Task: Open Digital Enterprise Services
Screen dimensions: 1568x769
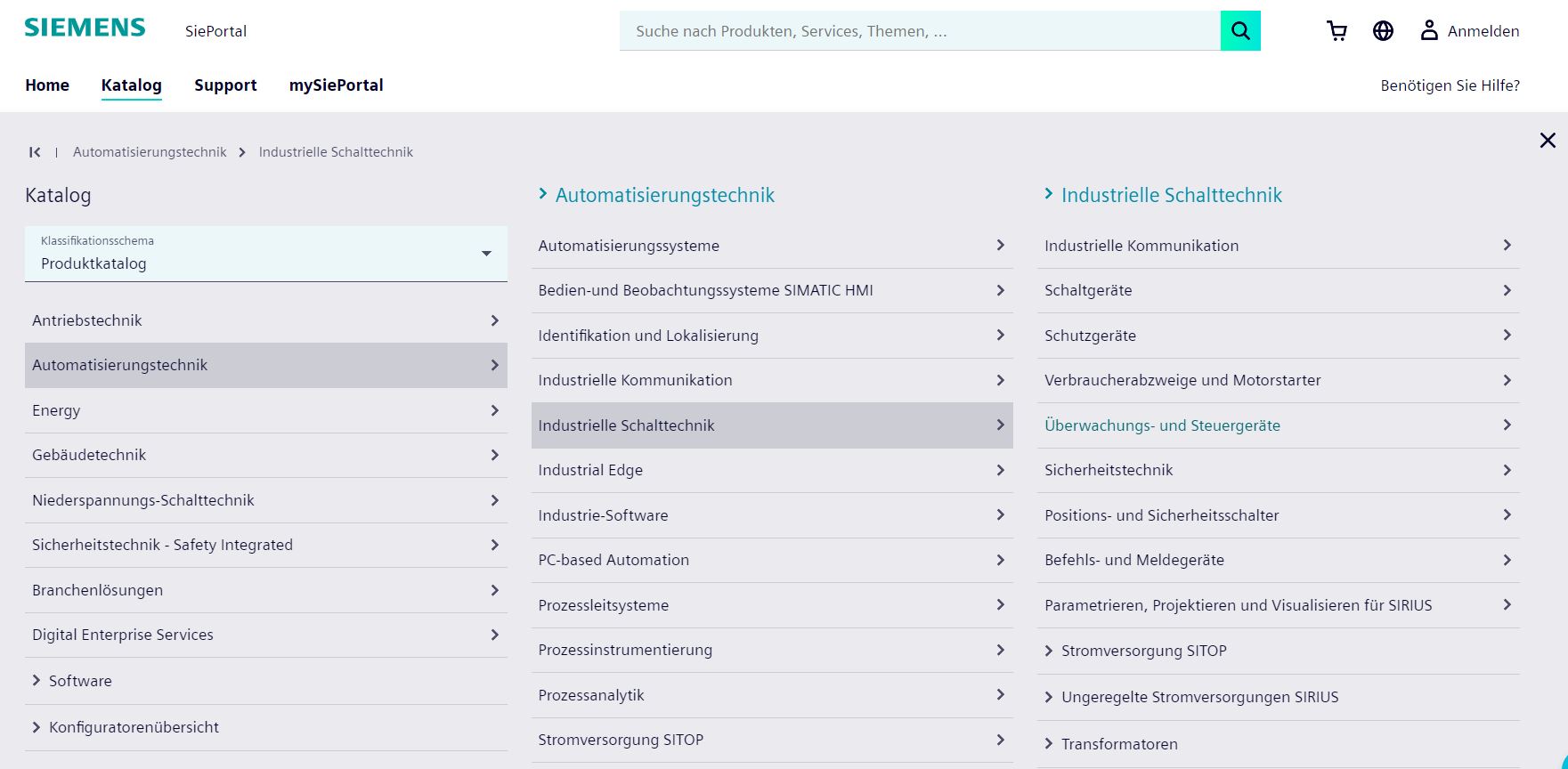Action: point(266,635)
